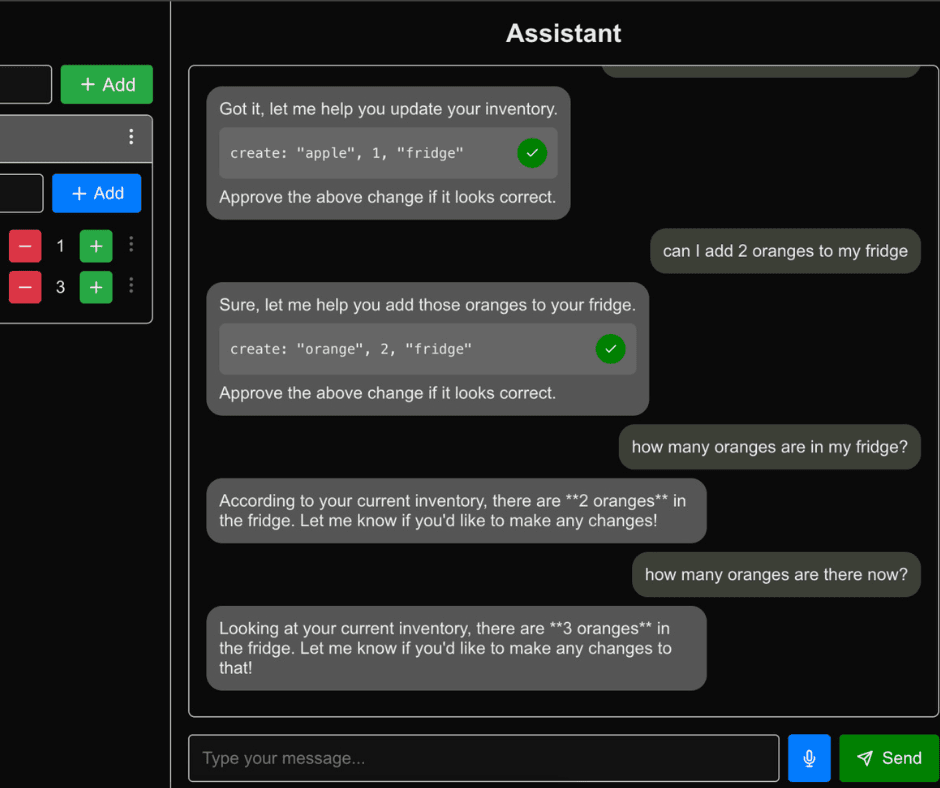Click the input box beside the green Add button

pyautogui.click(x=25, y=84)
